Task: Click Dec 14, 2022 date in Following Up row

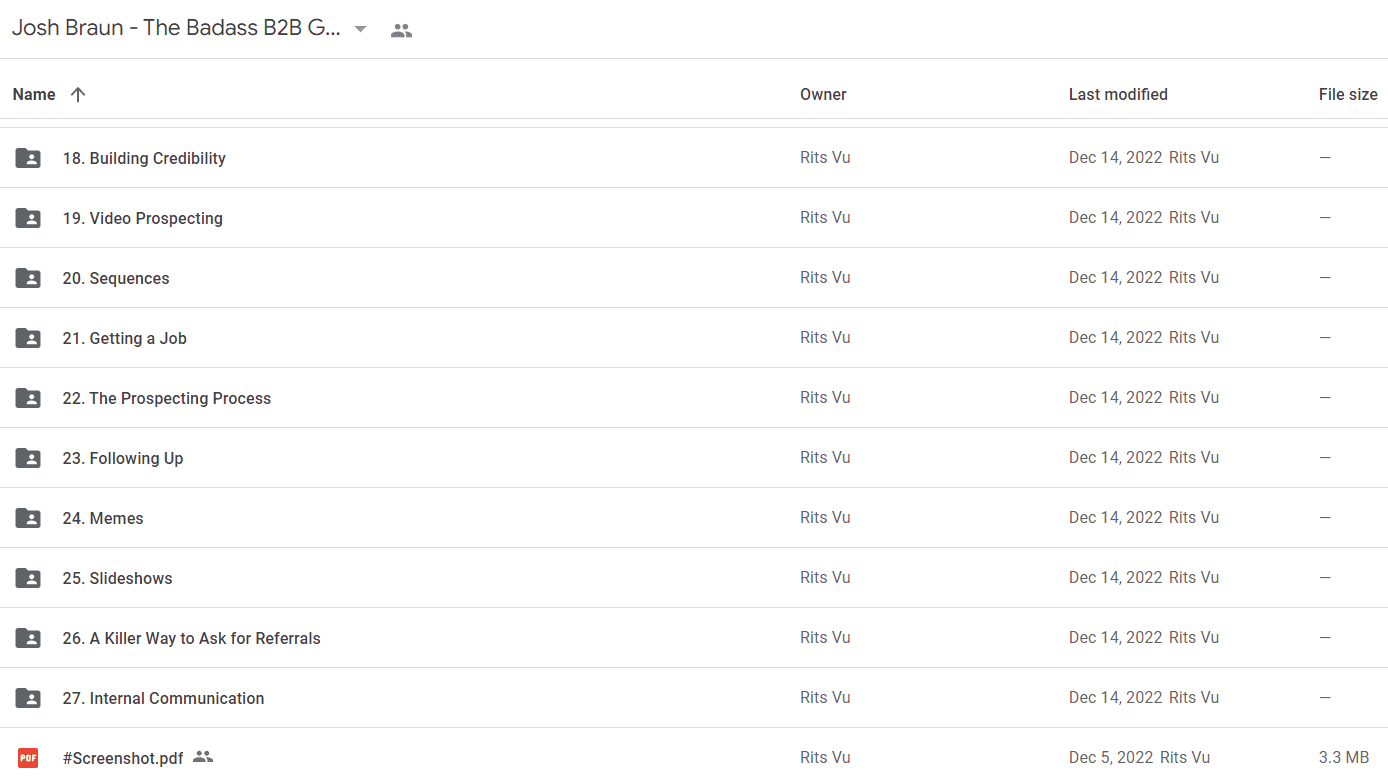Action: (x=1116, y=457)
